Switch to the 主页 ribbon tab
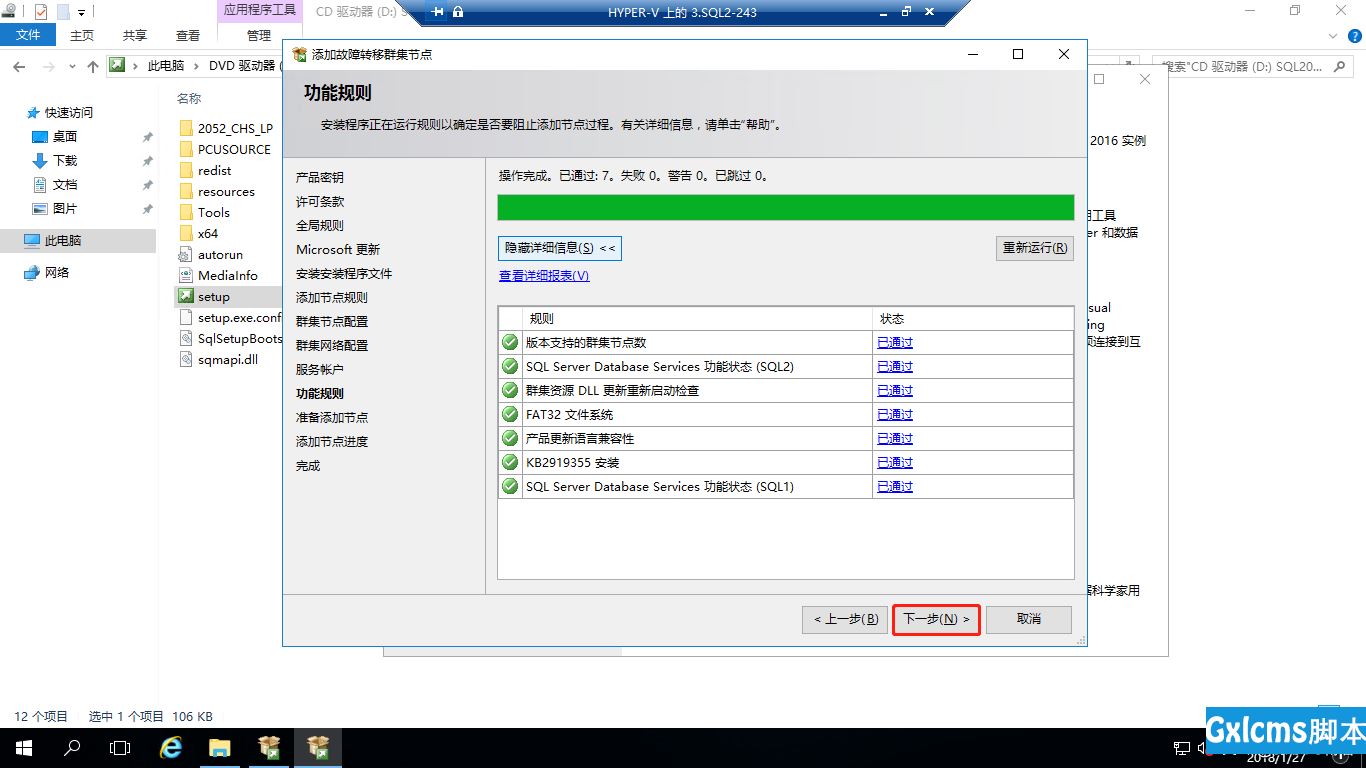The image size is (1366, 768). coord(82,35)
